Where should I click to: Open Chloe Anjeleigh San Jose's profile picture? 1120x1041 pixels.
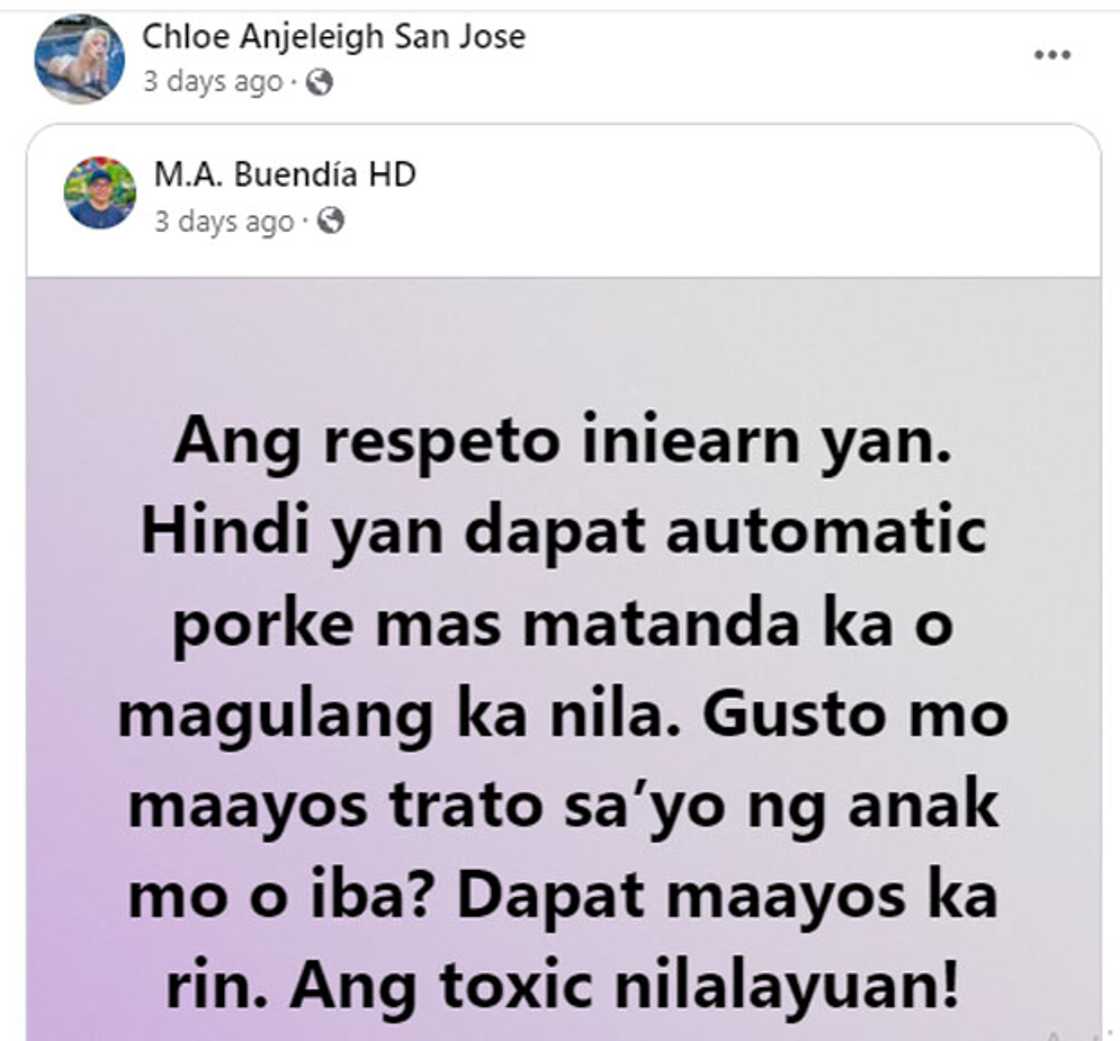pos(79,59)
